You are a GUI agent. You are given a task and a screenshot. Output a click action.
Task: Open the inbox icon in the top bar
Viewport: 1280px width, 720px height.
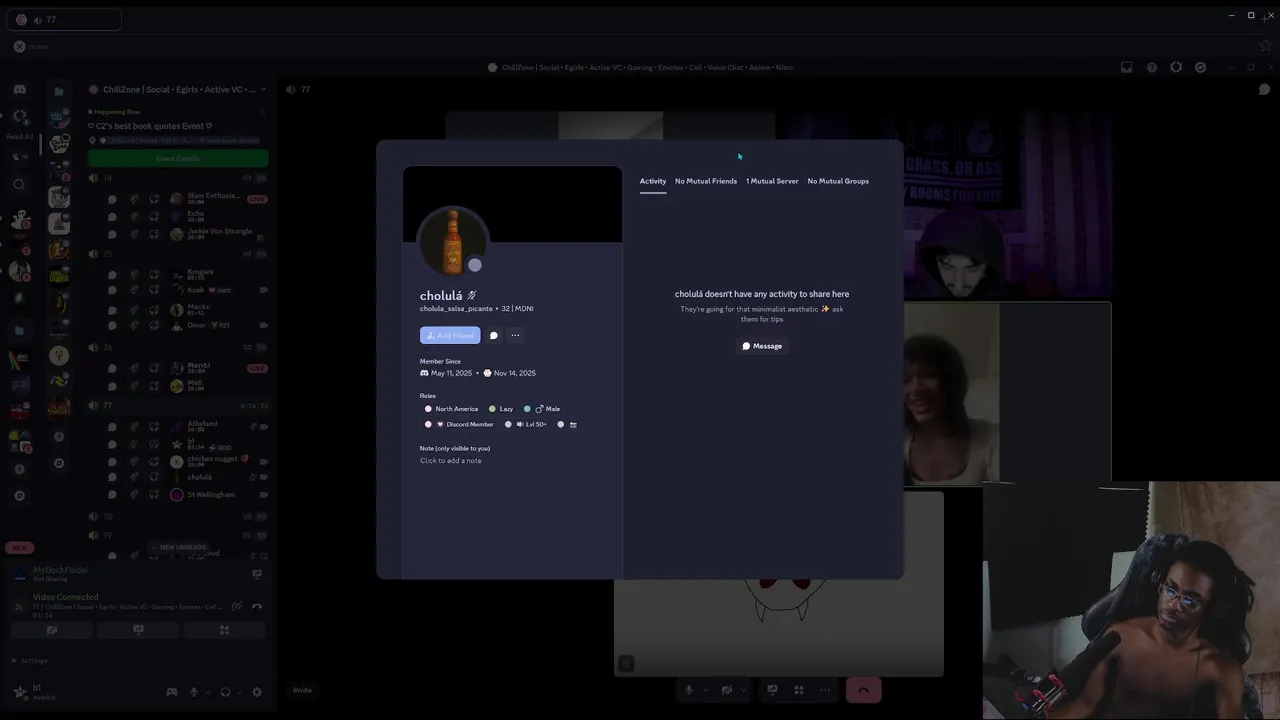pyautogui.click(x=1126, y=68)
